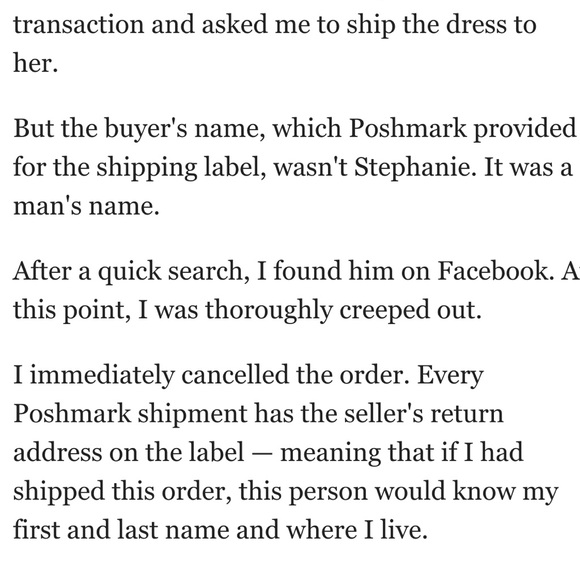The height and width of the screenshot is (580, 580).
Task: Click the phrase "creeped out."
Action: [x=411, y=310]
